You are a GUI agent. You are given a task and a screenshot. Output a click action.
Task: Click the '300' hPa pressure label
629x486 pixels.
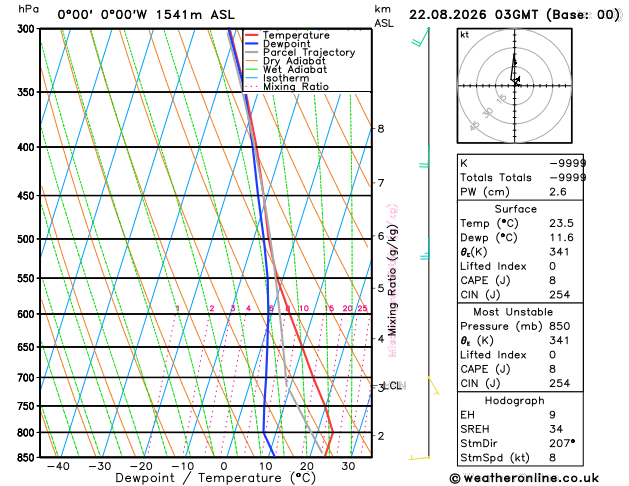tap(28, 29)
